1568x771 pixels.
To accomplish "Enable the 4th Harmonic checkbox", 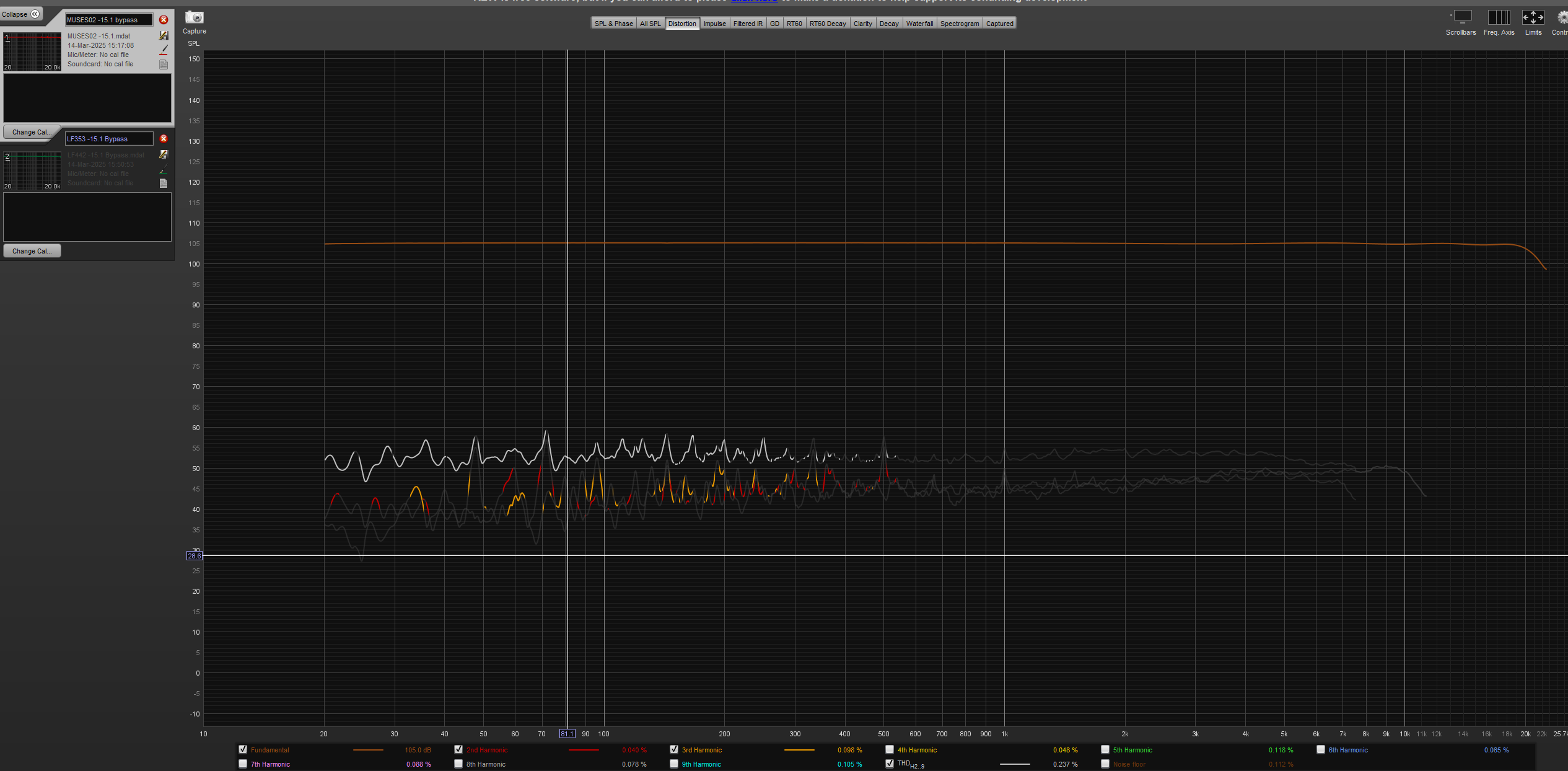I will click(x=890, y=749).
